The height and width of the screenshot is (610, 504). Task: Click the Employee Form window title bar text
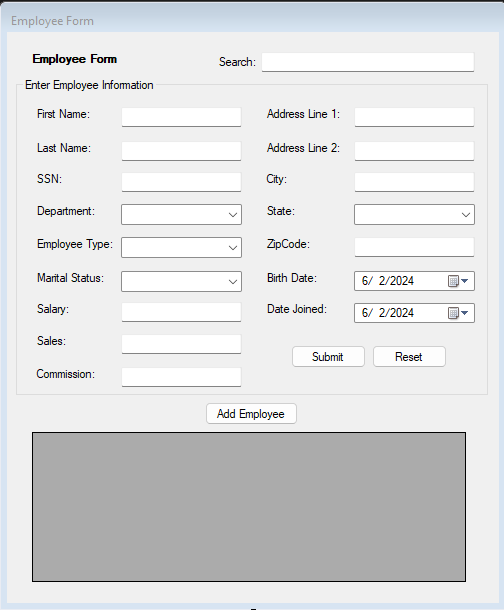click(52, 21)
